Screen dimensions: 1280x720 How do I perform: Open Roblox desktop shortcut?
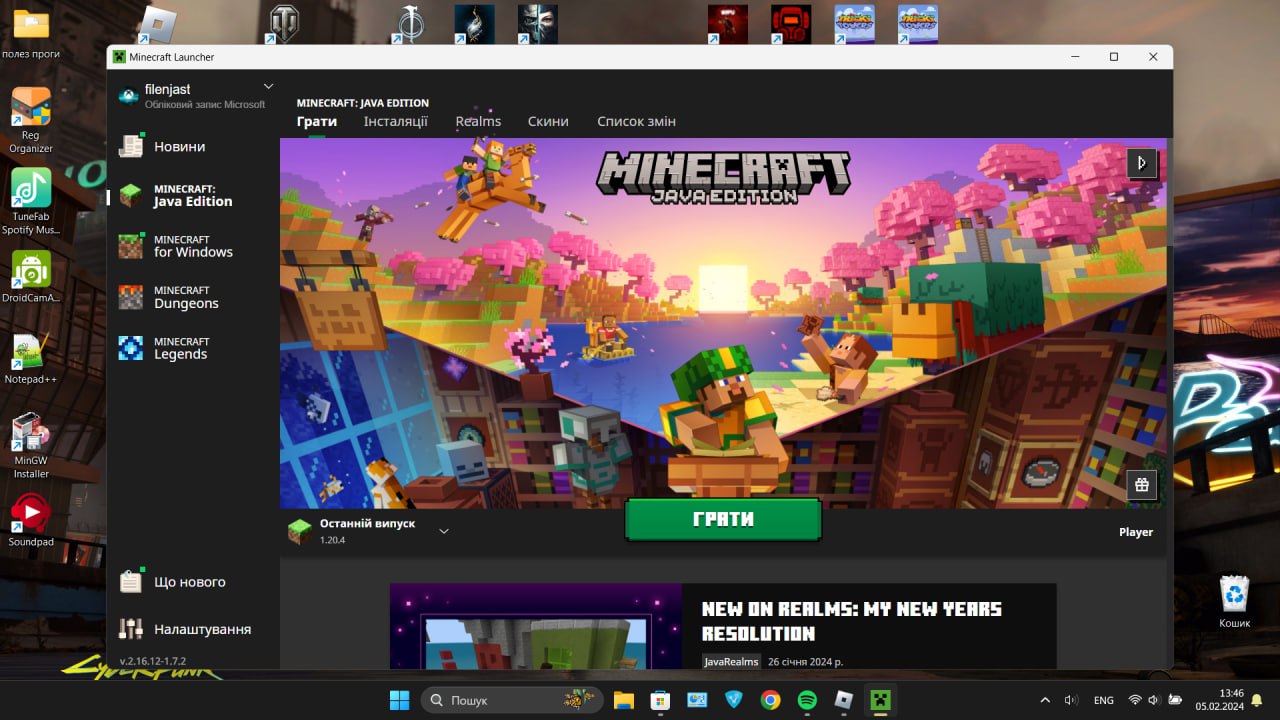[156, 24]
